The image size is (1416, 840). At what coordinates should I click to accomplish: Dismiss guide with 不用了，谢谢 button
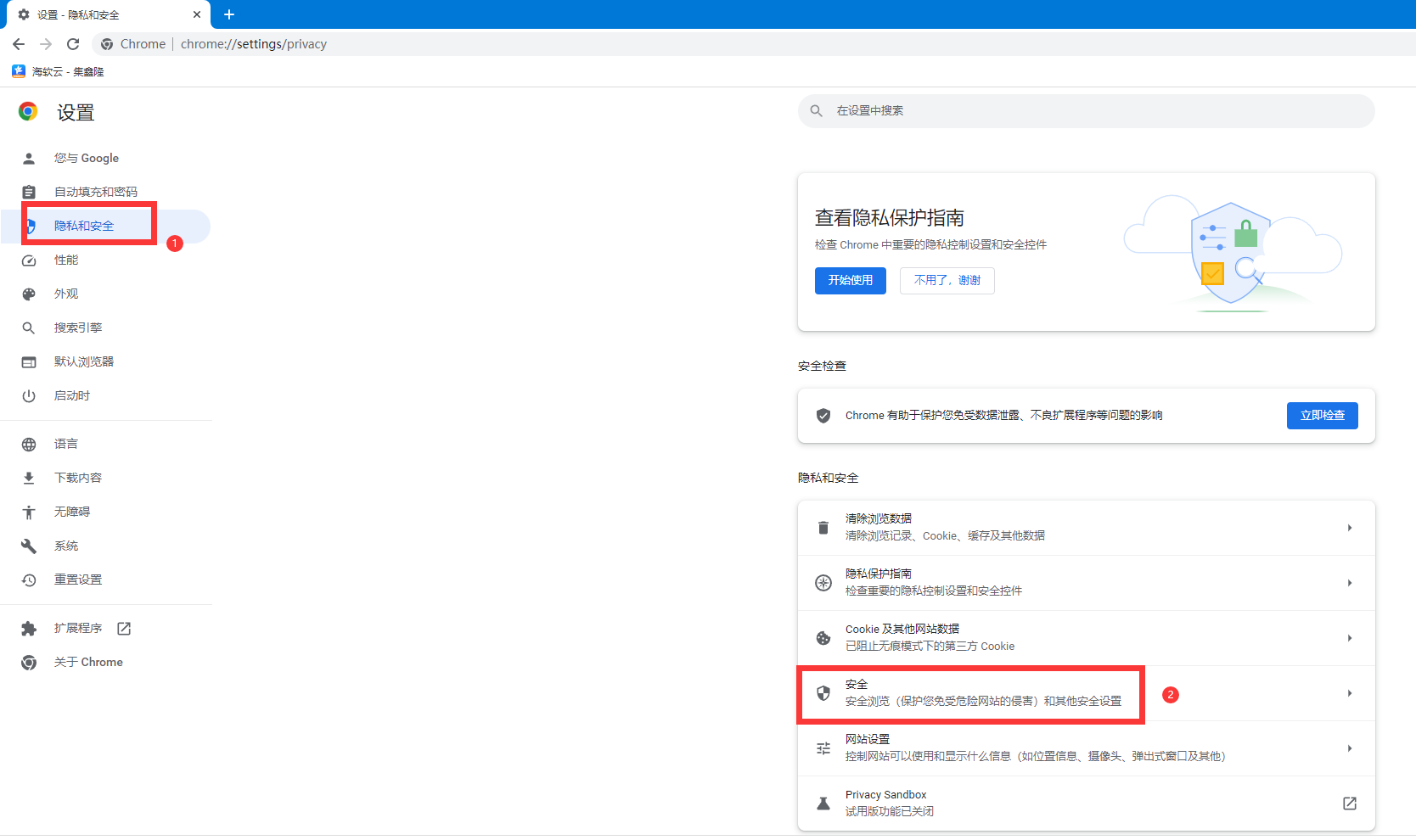947,281
